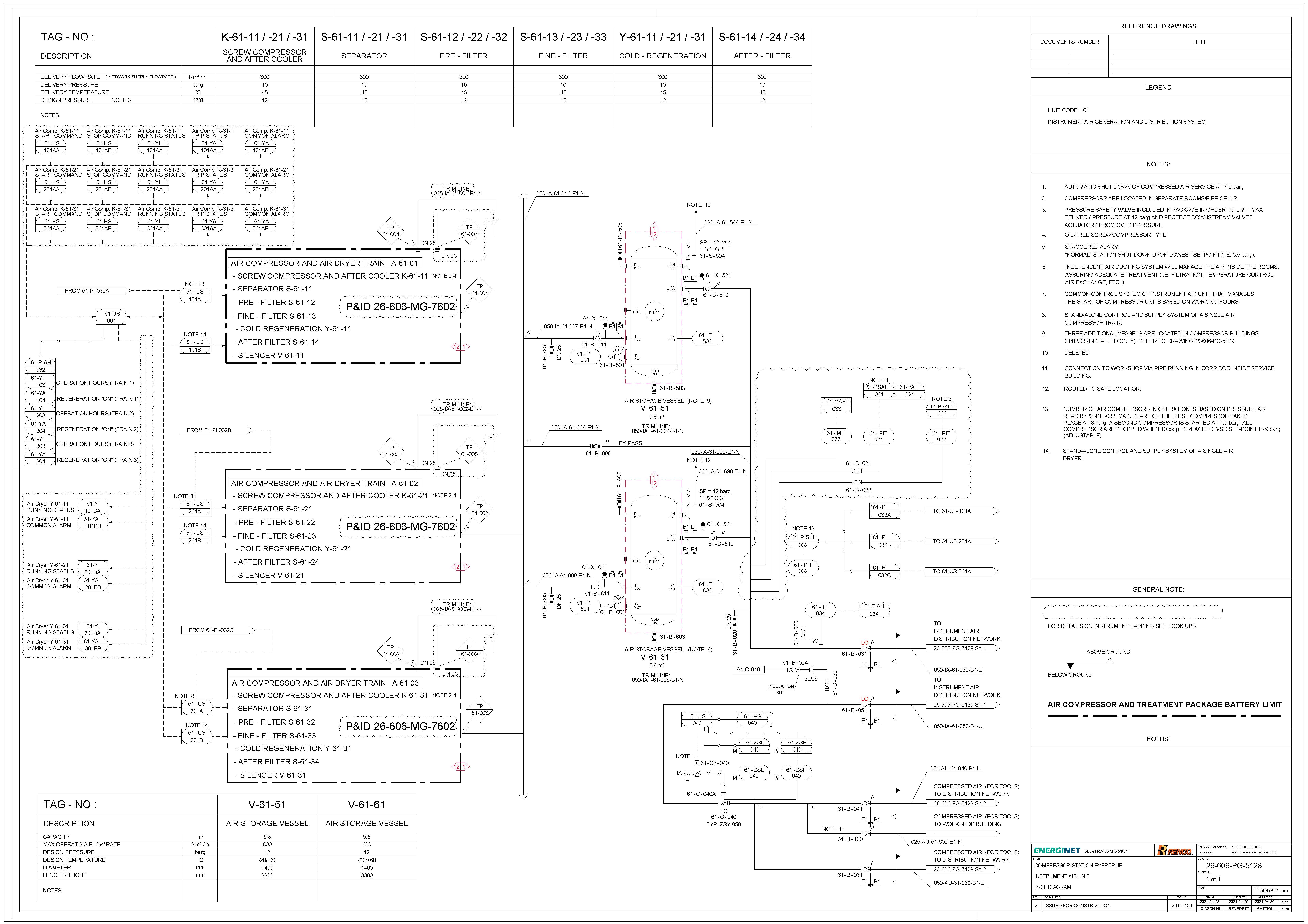This screenshot has height=924, width=1308.
Task: Click the TP 61-004 tie-point diamond
Action: pos(391,231)
